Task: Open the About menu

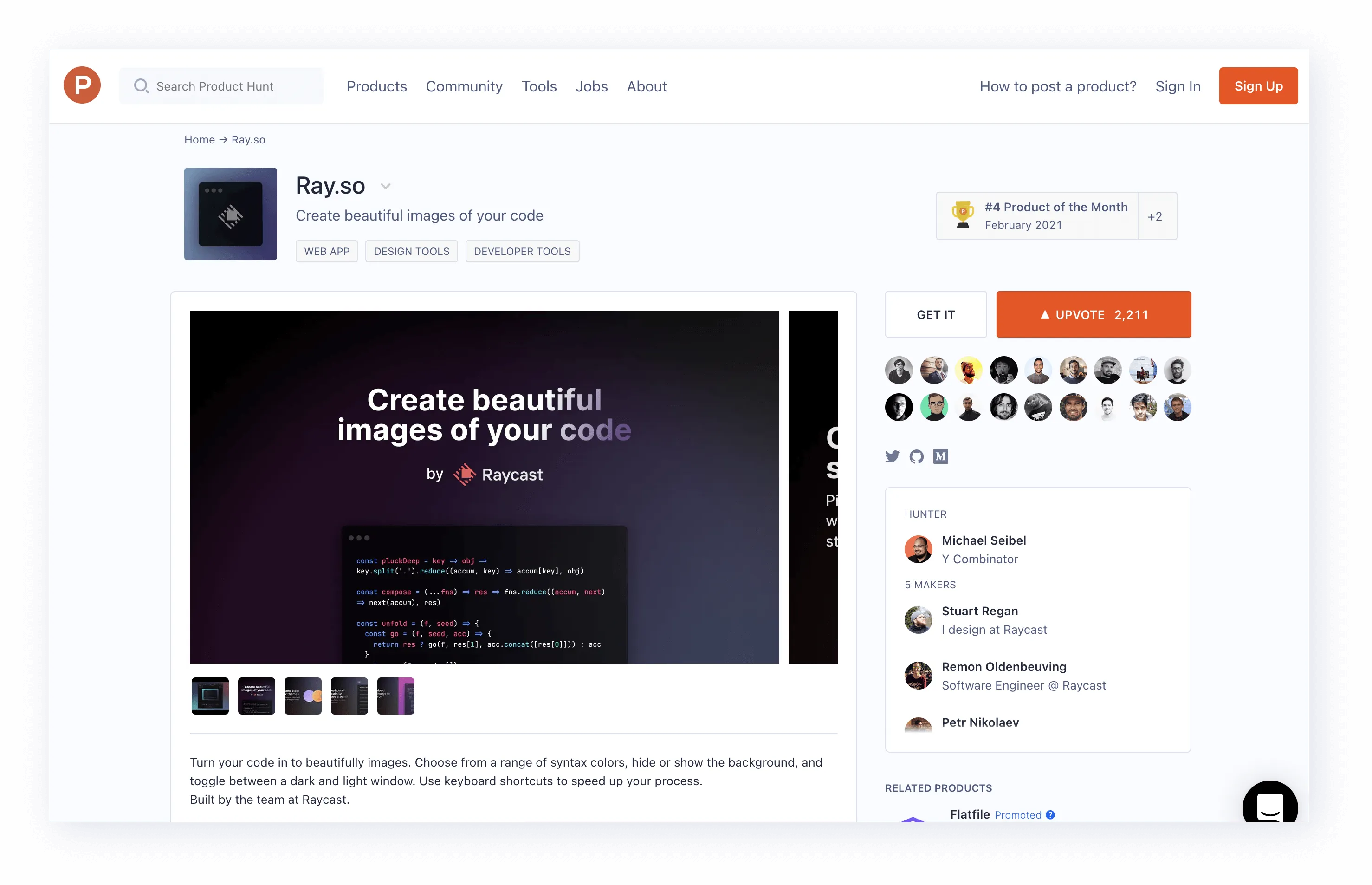Action: coord(647,86)
